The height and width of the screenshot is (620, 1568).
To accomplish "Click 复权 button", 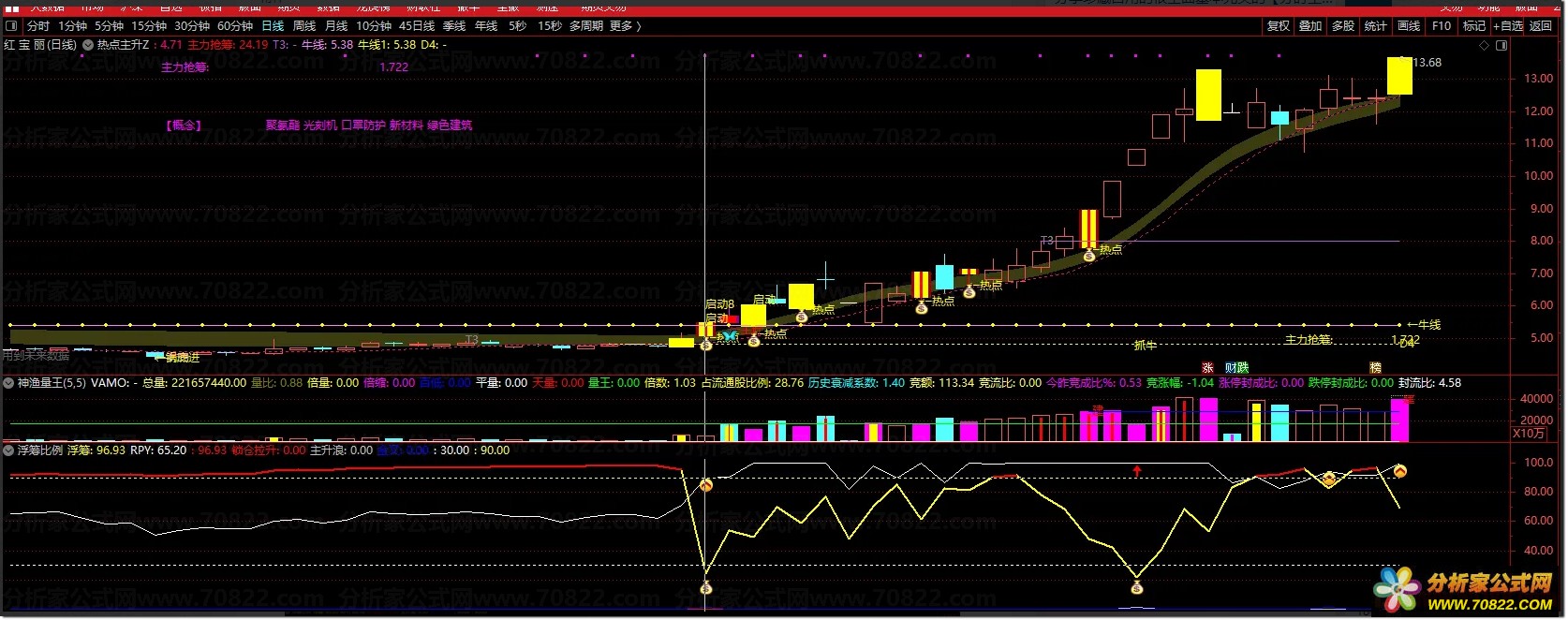I will point(1279,26).
